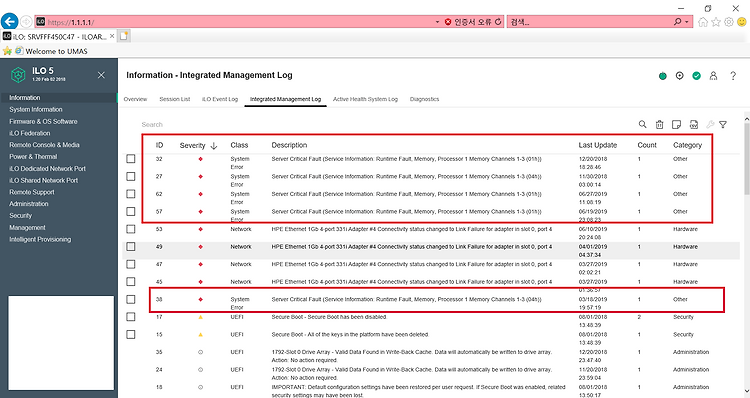Open browser home icon
The width and height of the screenshot is (750, 398).
click(x=703, y=22)
